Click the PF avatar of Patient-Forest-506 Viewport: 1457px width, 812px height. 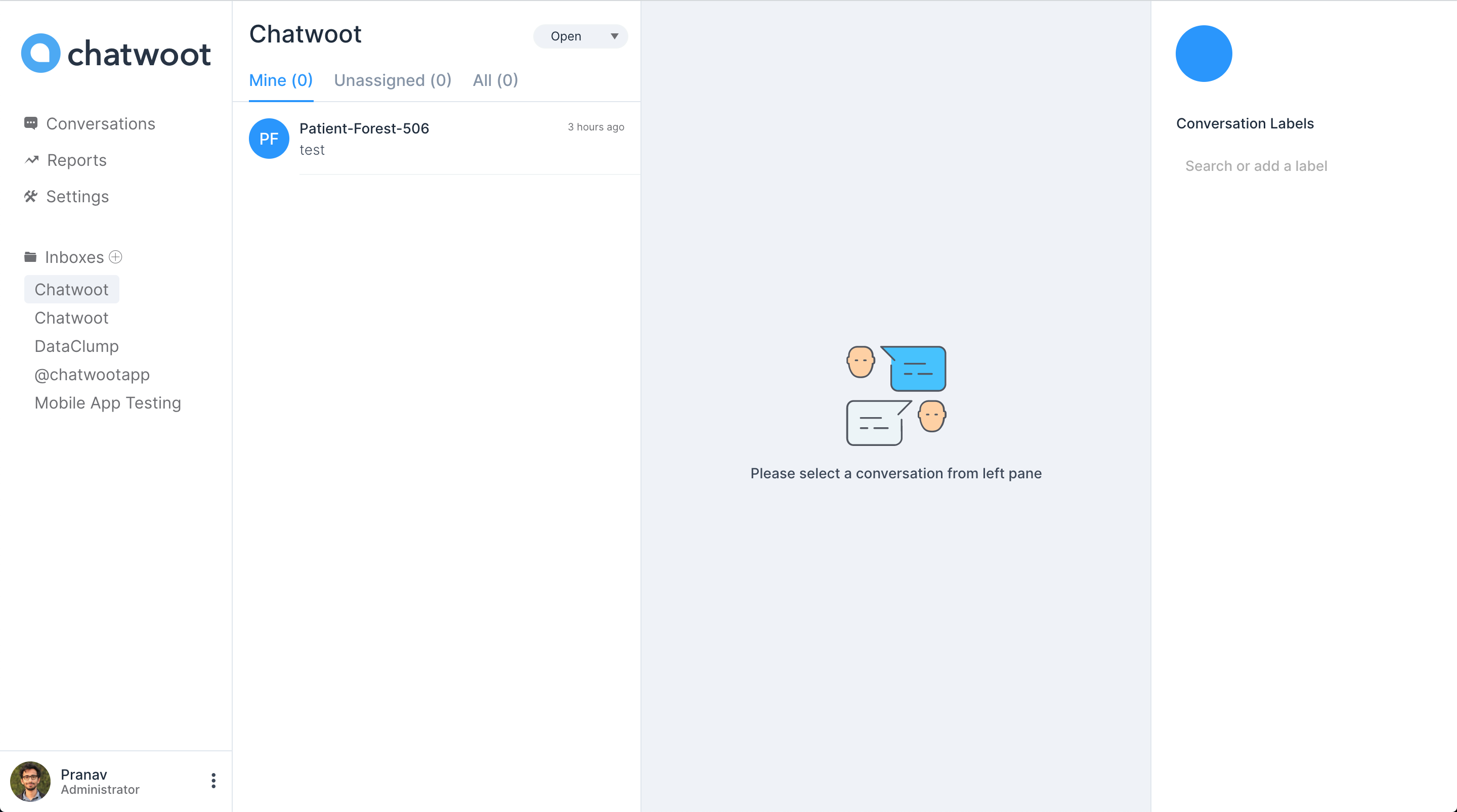pos(269,139)
